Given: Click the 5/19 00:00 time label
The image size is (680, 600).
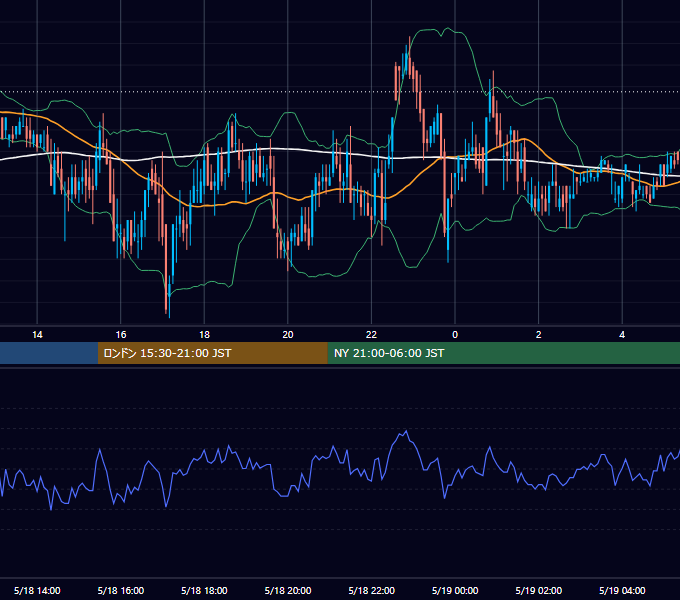Looking at the screenshot, I should pyautogui.click(x=455, y=590).
